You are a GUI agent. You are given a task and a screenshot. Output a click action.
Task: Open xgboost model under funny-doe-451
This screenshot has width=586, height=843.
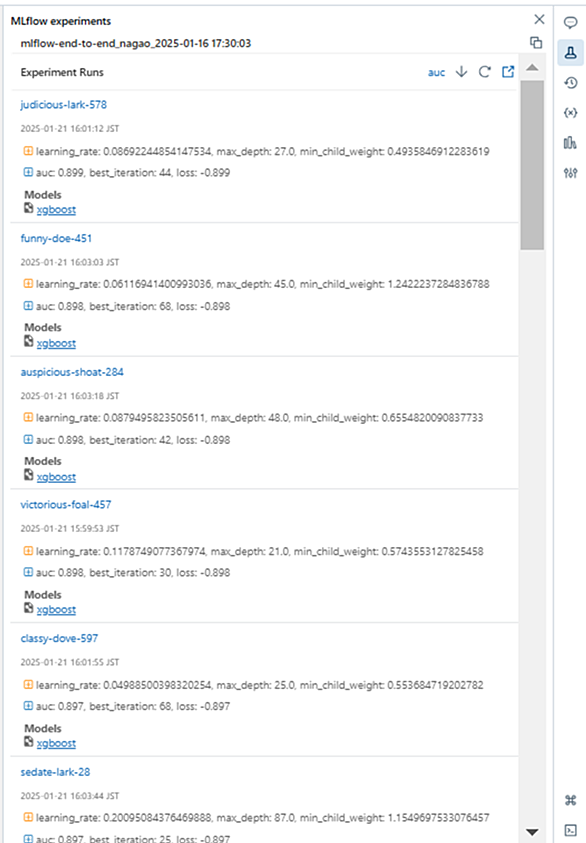[56, 344]
